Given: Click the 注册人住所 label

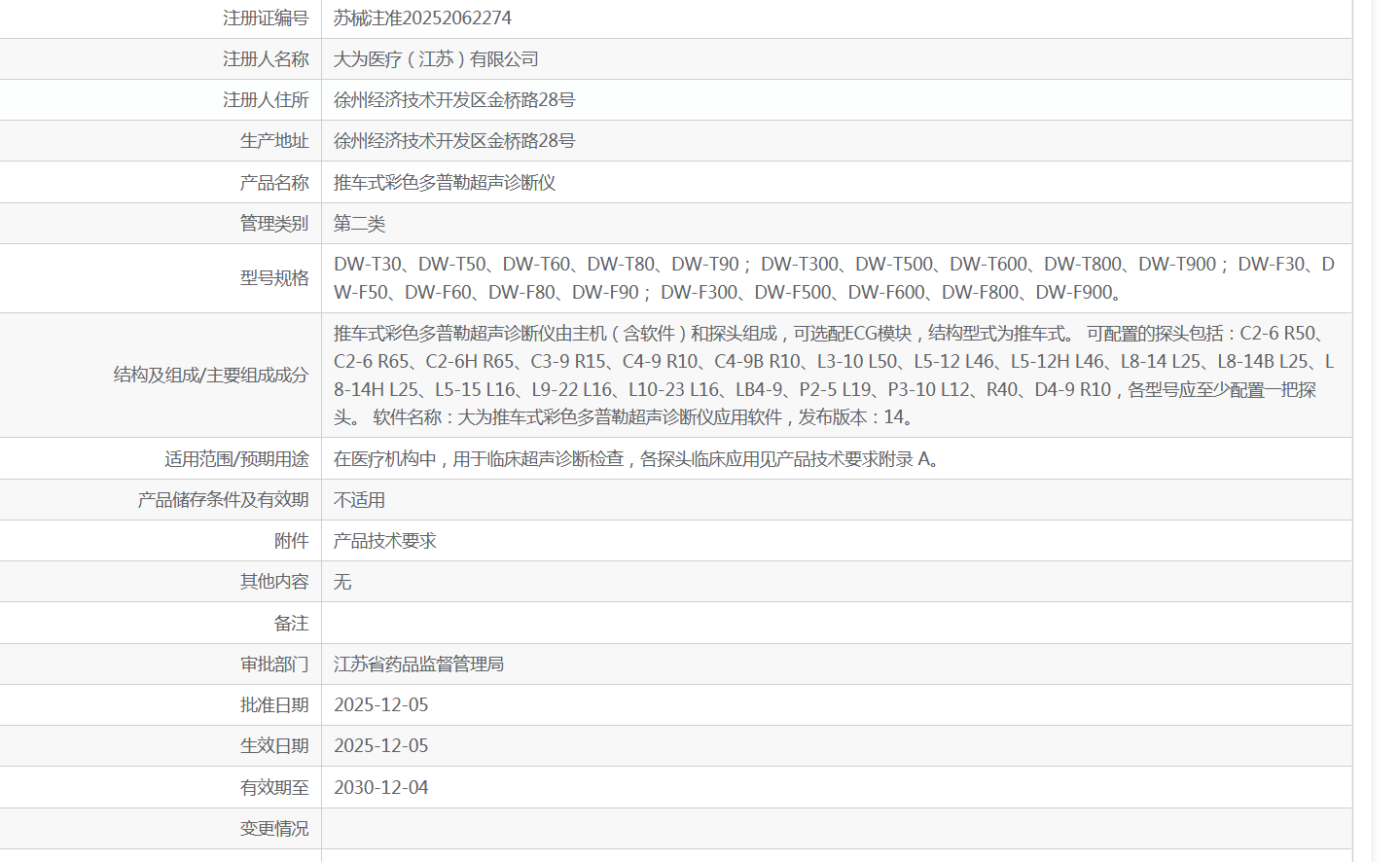Looking at the screenshot, I should coord(266,100).
